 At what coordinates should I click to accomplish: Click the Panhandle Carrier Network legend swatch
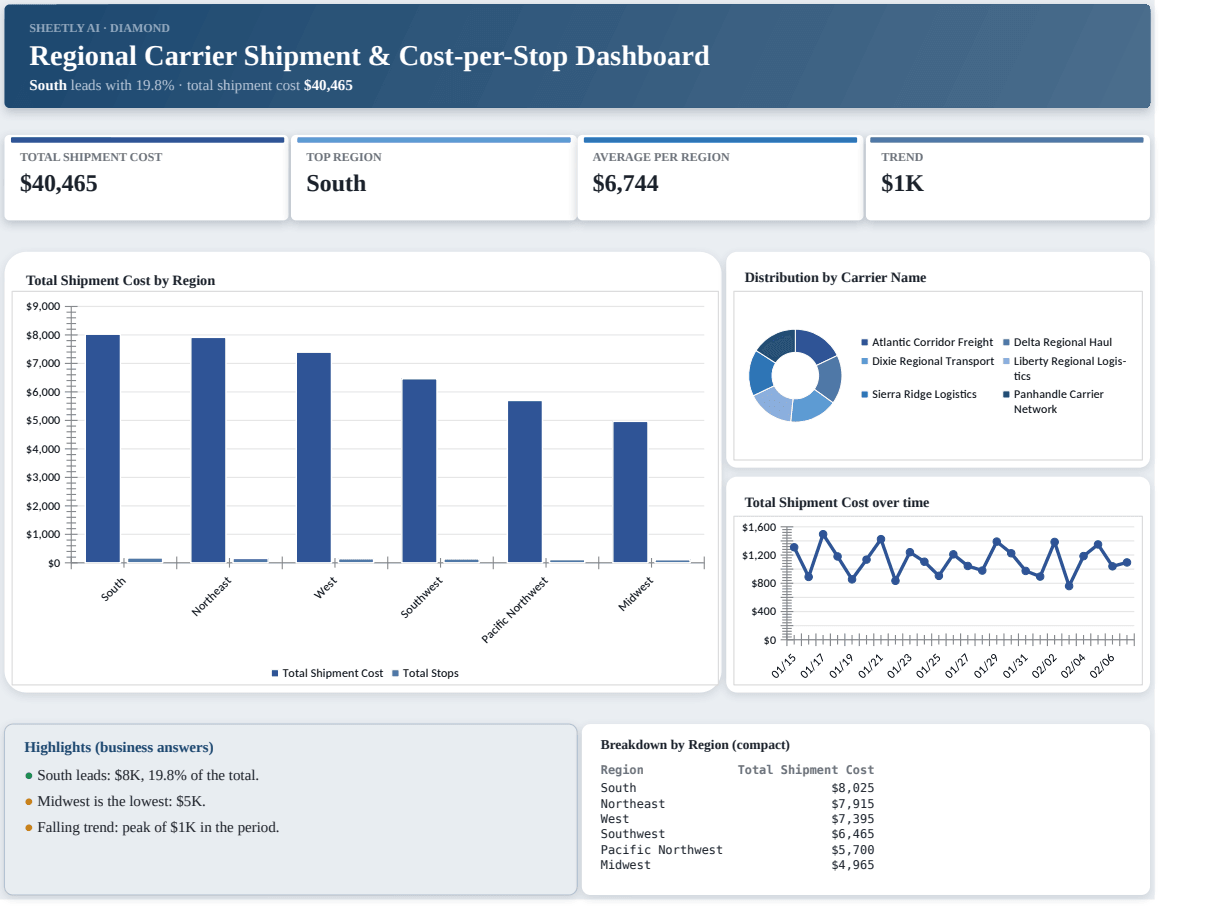pos(1006,394)
